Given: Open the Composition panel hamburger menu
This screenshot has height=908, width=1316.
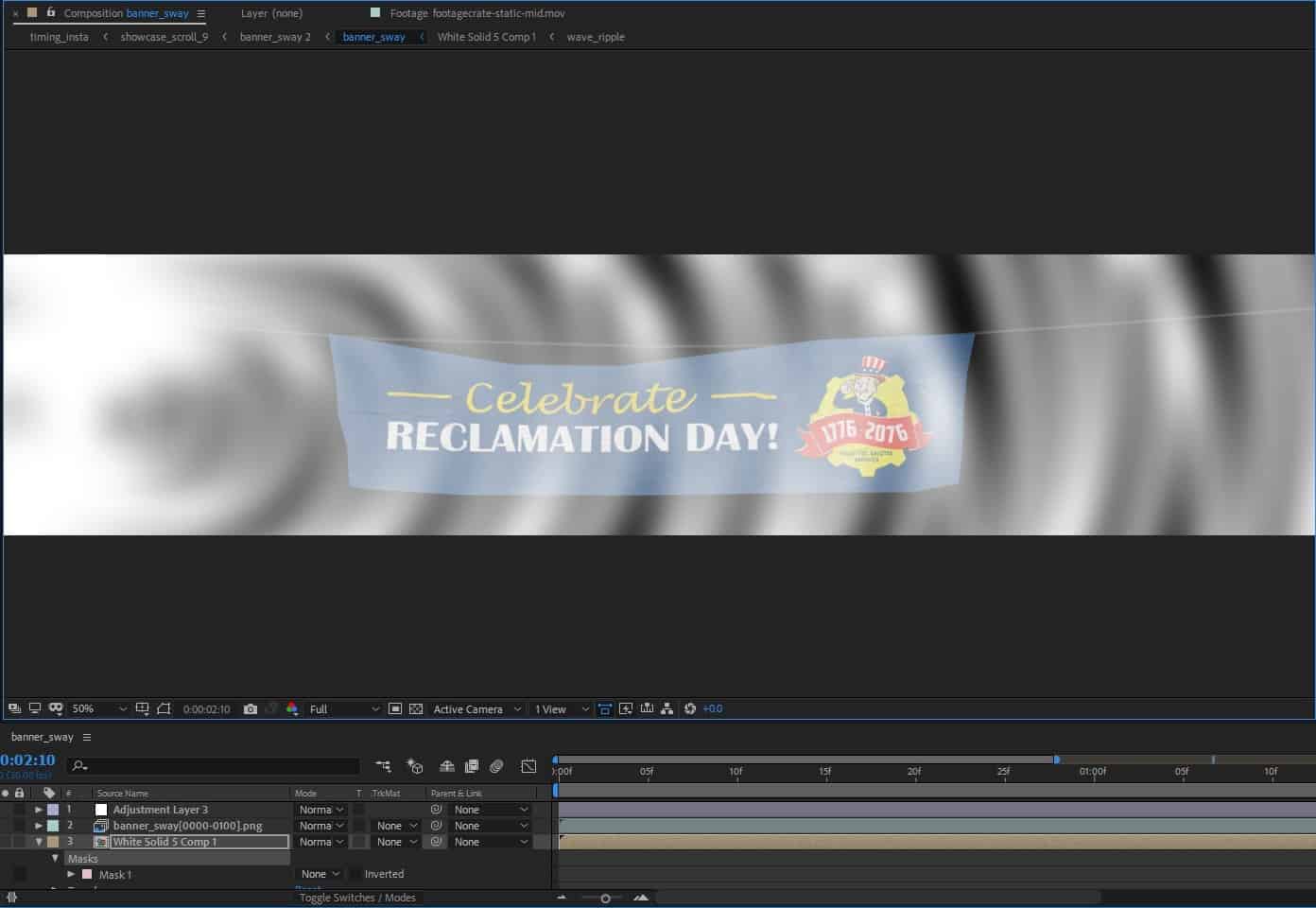Looking at the screenshot, I should click(200, 13).
